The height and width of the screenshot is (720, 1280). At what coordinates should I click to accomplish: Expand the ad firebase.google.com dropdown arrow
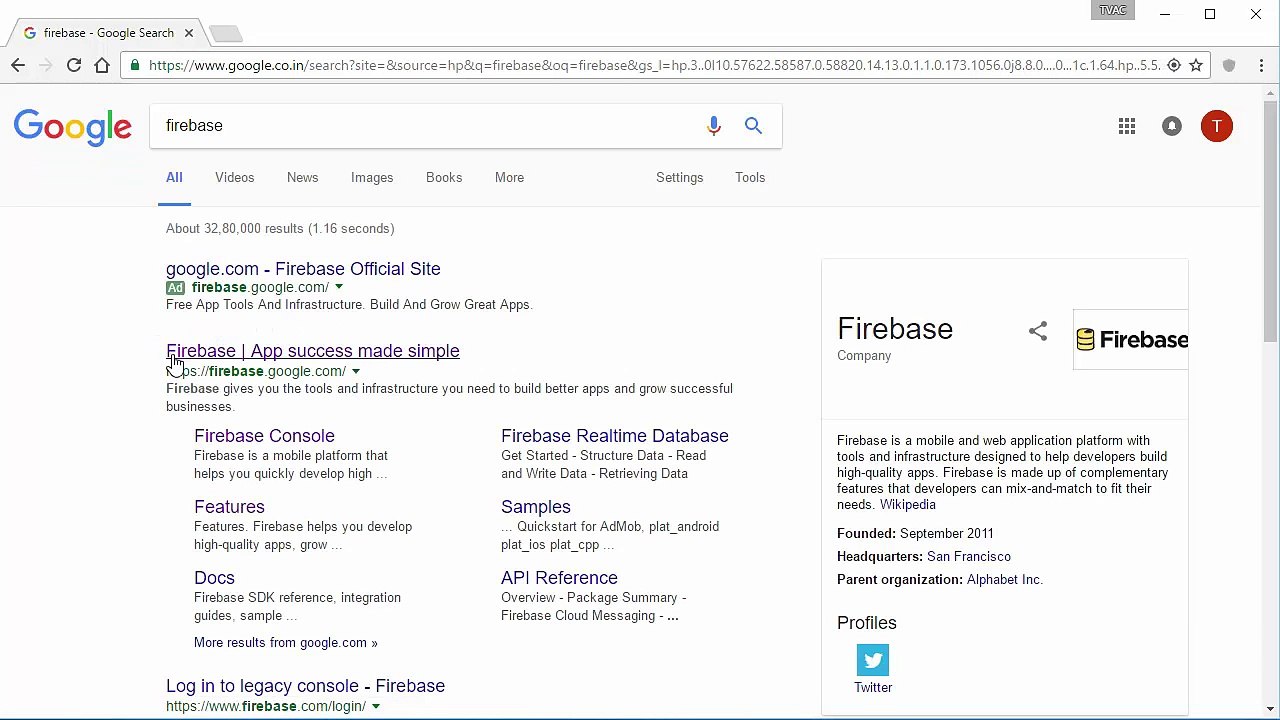pos(339,288)
